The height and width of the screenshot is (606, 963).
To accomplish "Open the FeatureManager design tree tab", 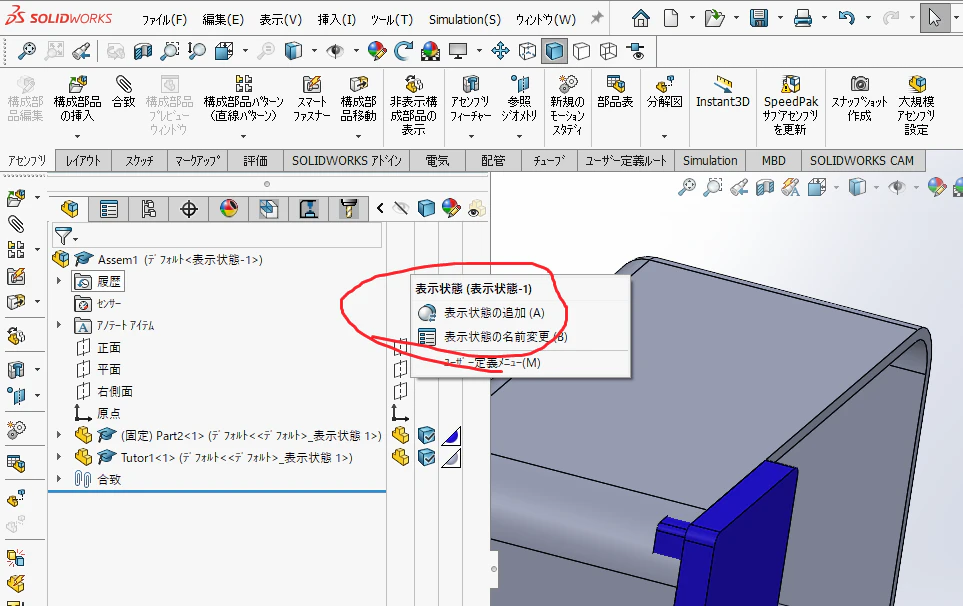I will point(69,209).
